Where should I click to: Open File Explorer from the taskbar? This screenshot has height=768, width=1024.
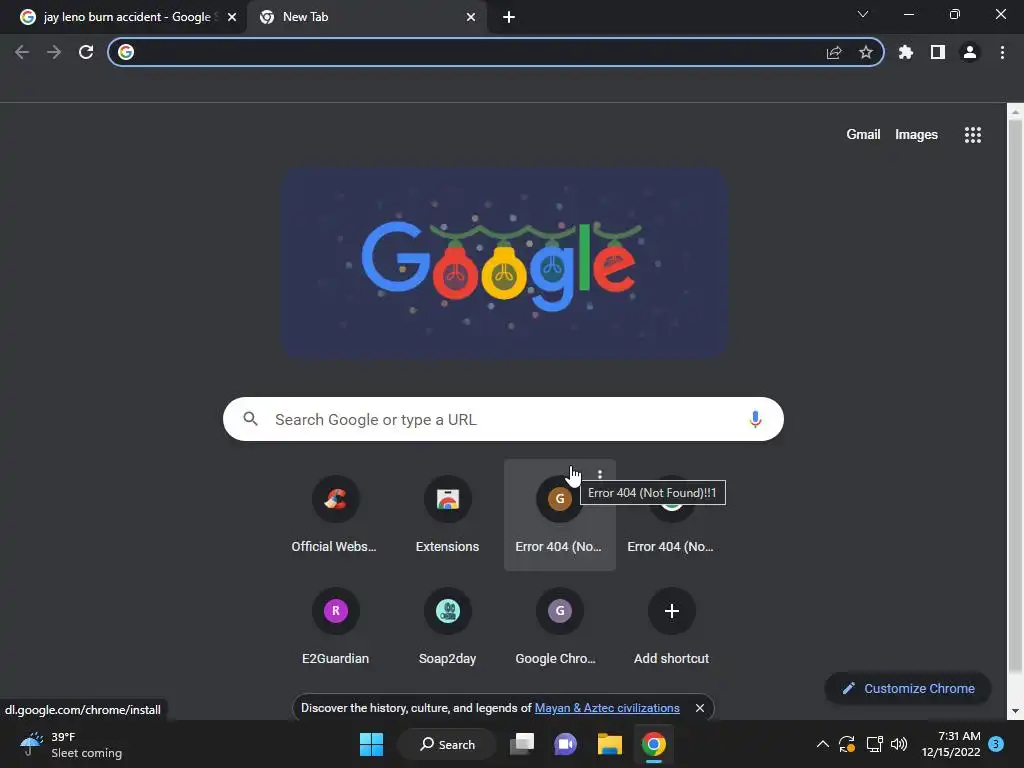tap(609, 744)
